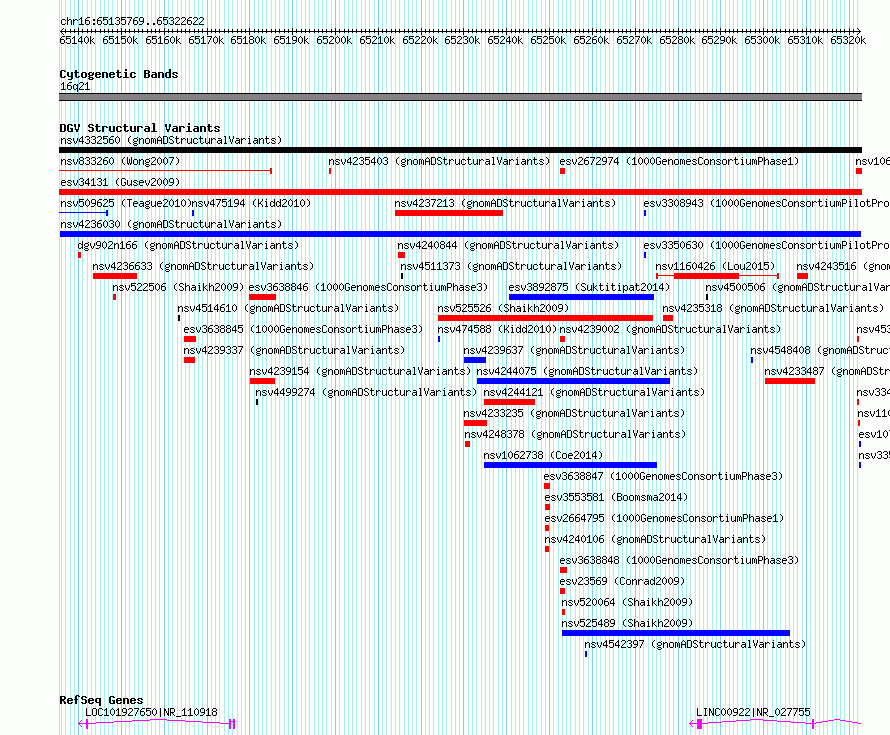Screen dimensions: 890x735
Task: Select the red nsv525526 Shaikh2009 bar
Action: pyautogui.click(x=545, y=318)
